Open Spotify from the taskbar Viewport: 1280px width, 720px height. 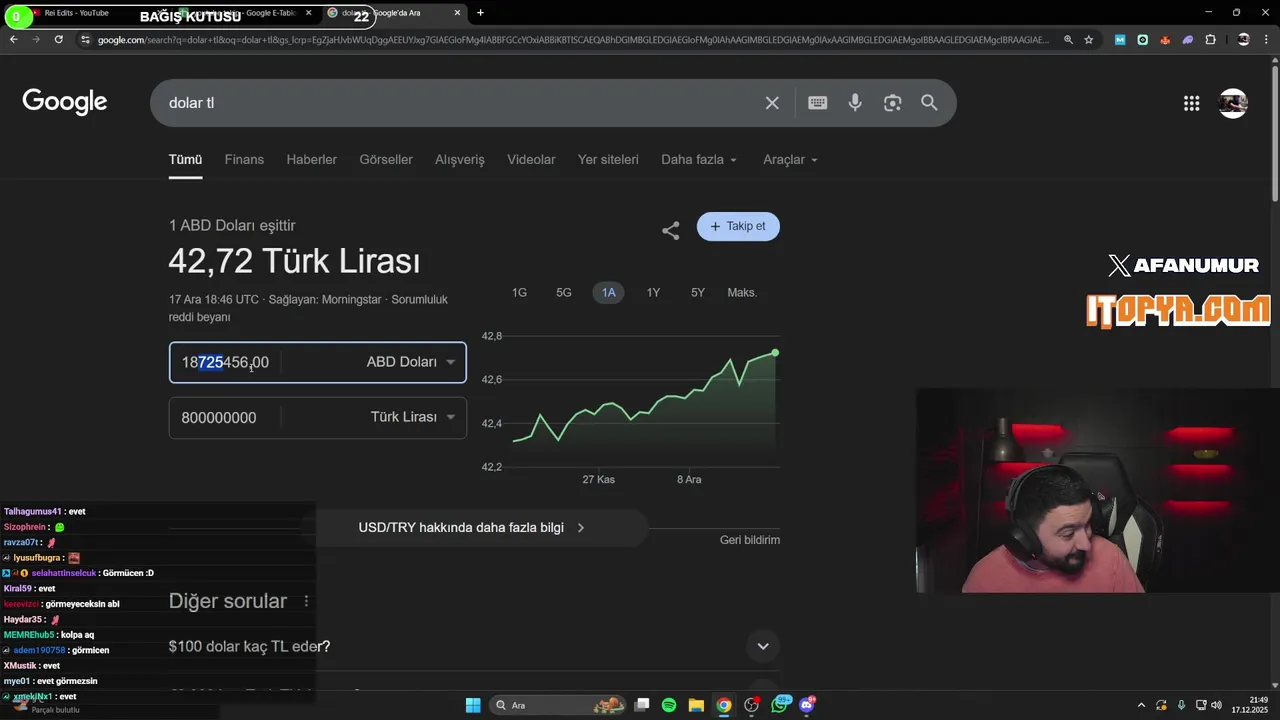pos(669,705)
